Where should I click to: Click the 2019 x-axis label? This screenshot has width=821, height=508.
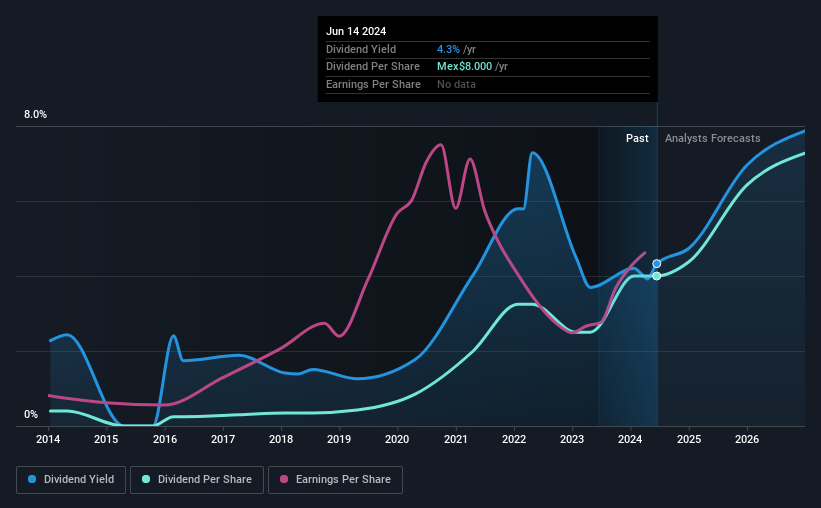(339, 439)
